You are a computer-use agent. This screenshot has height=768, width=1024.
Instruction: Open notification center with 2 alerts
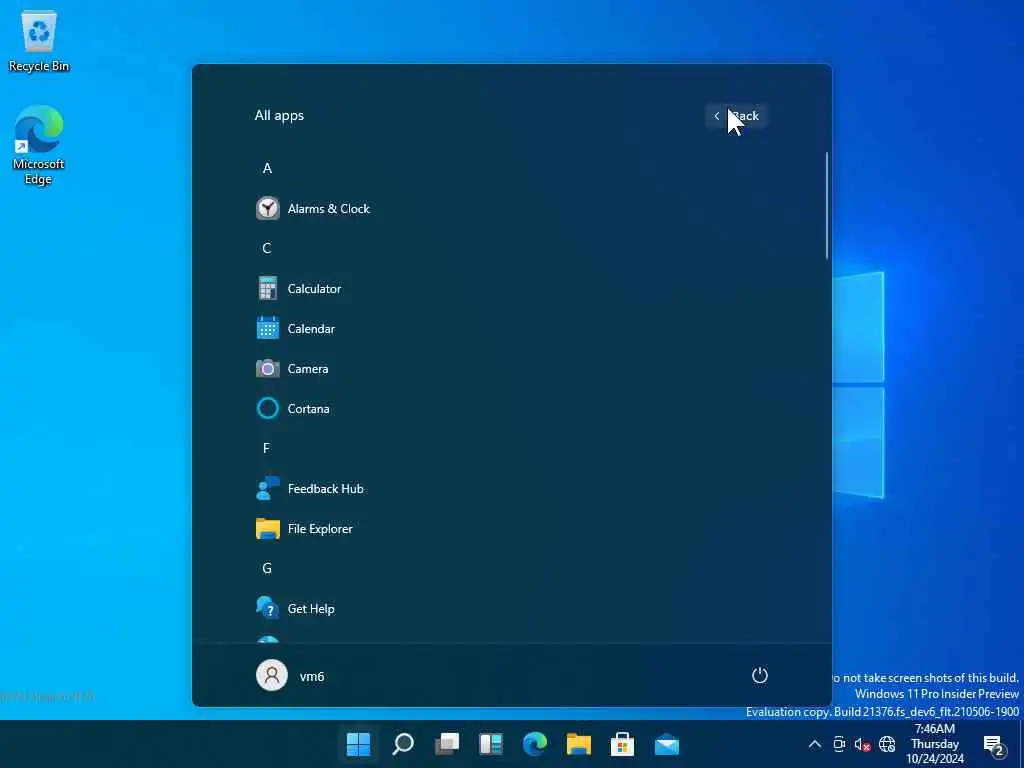pyautogui.click(x=995, y=745)
